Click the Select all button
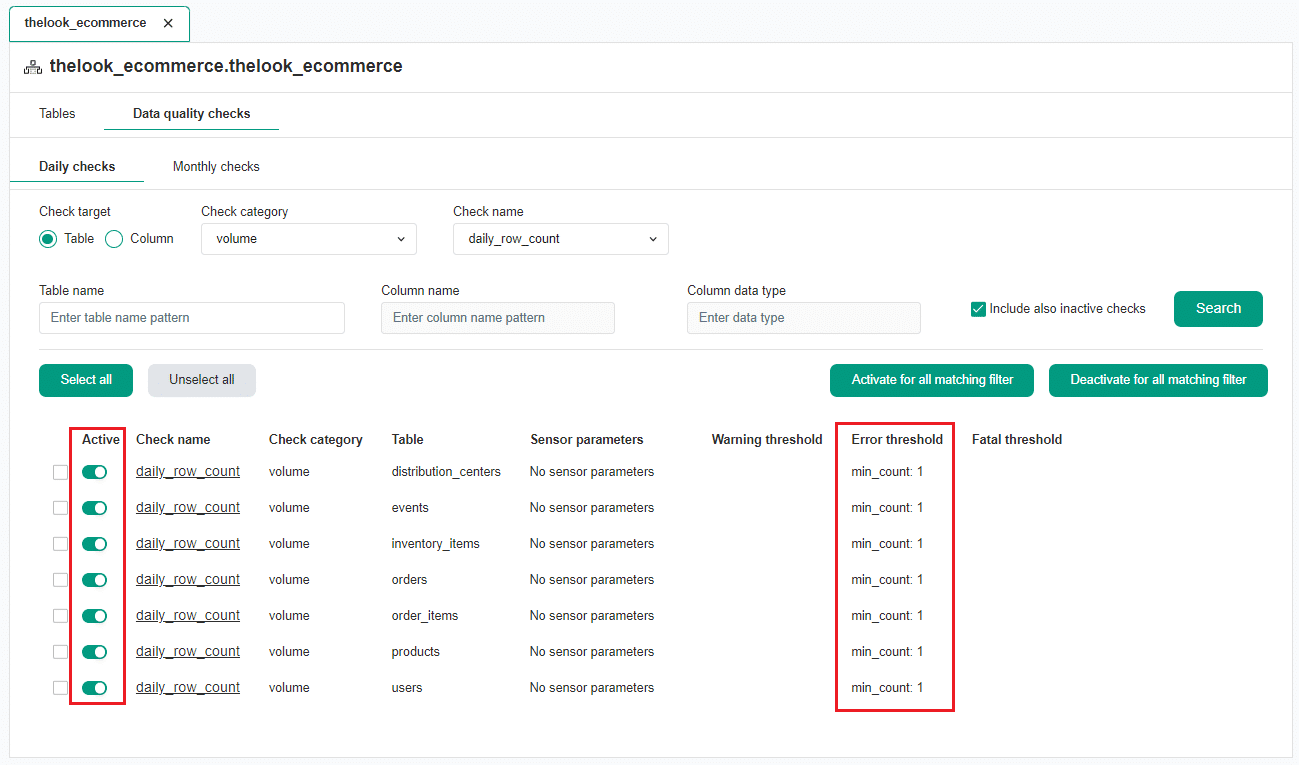1299x766 pixels. pyautogui.click(x=86, y=380)
